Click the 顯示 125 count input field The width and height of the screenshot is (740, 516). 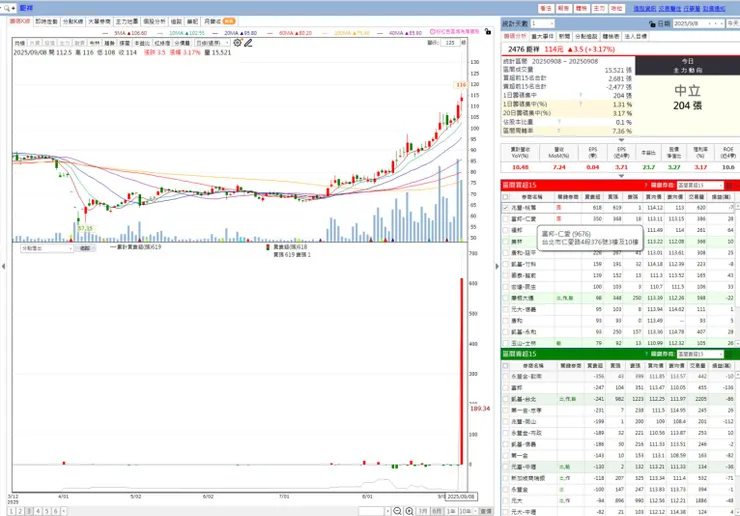click(450, 42)
